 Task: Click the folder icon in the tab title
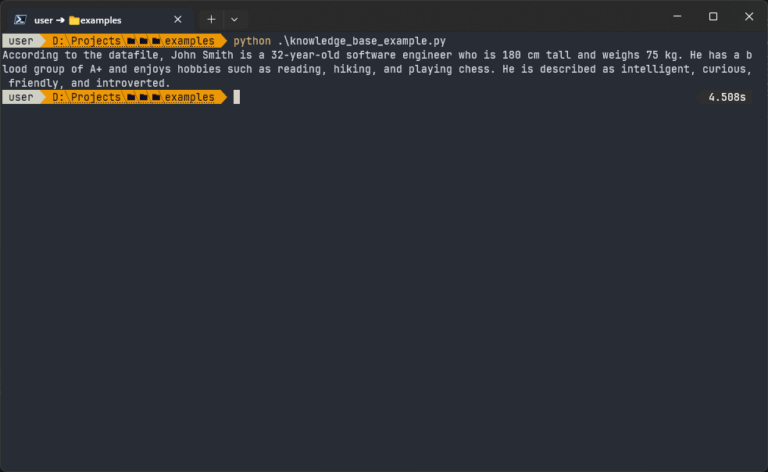(74, 19)
